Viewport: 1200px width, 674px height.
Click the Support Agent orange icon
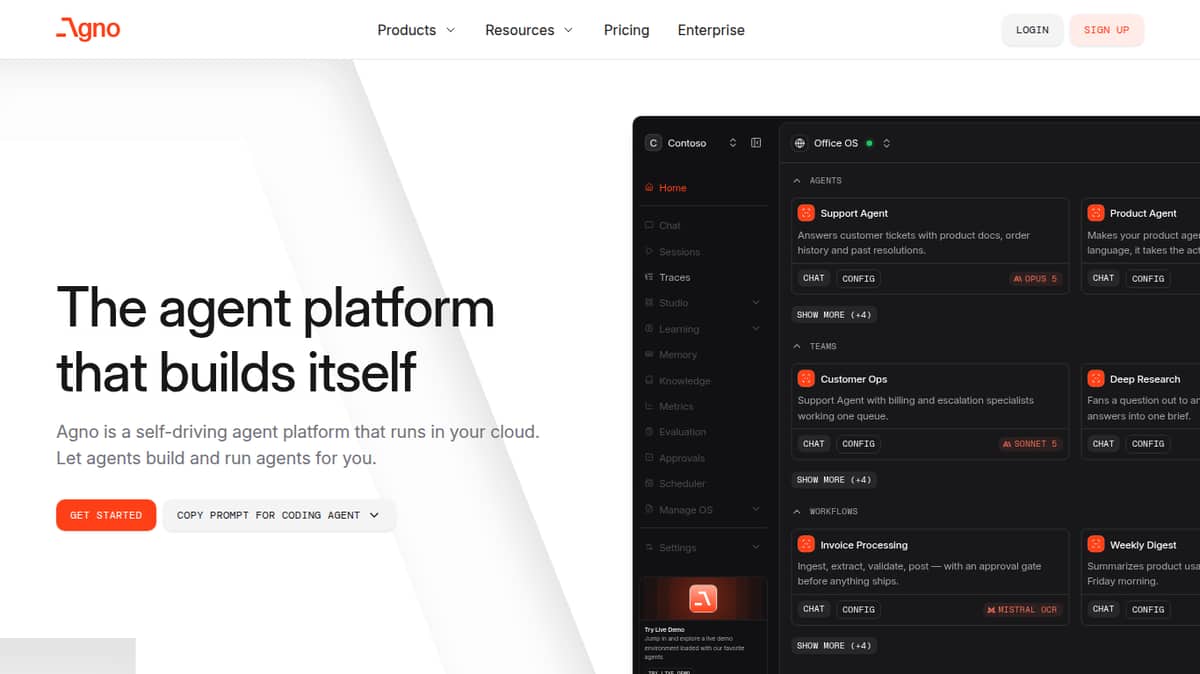pyautogui.click(x=806, y=213)
